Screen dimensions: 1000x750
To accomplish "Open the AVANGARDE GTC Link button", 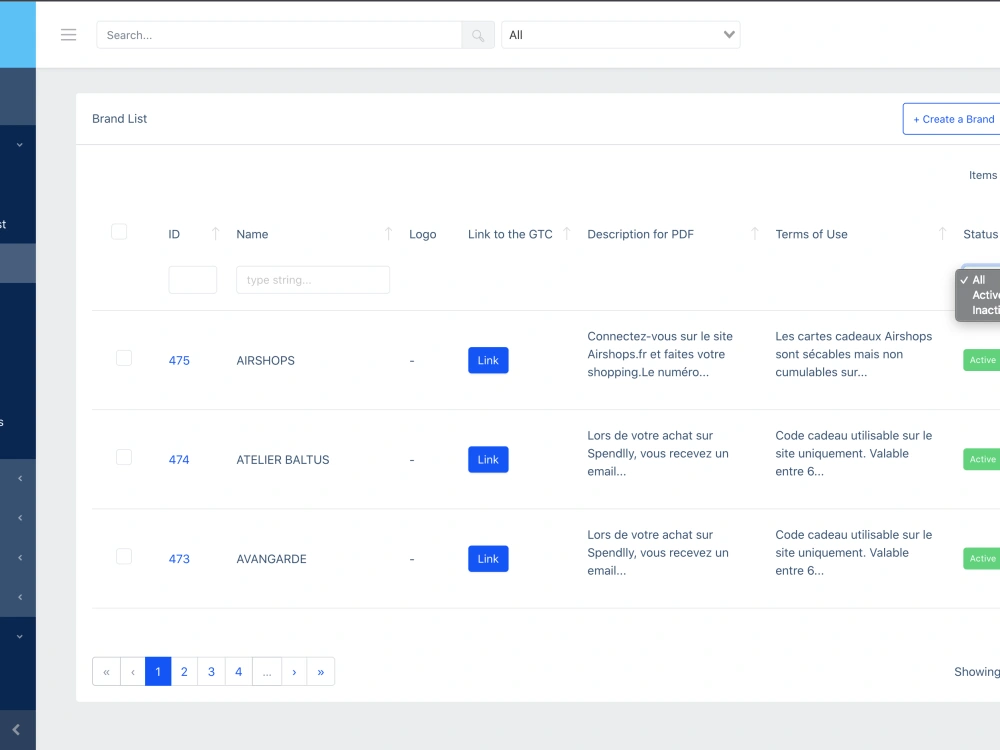I will coord(488,559).
